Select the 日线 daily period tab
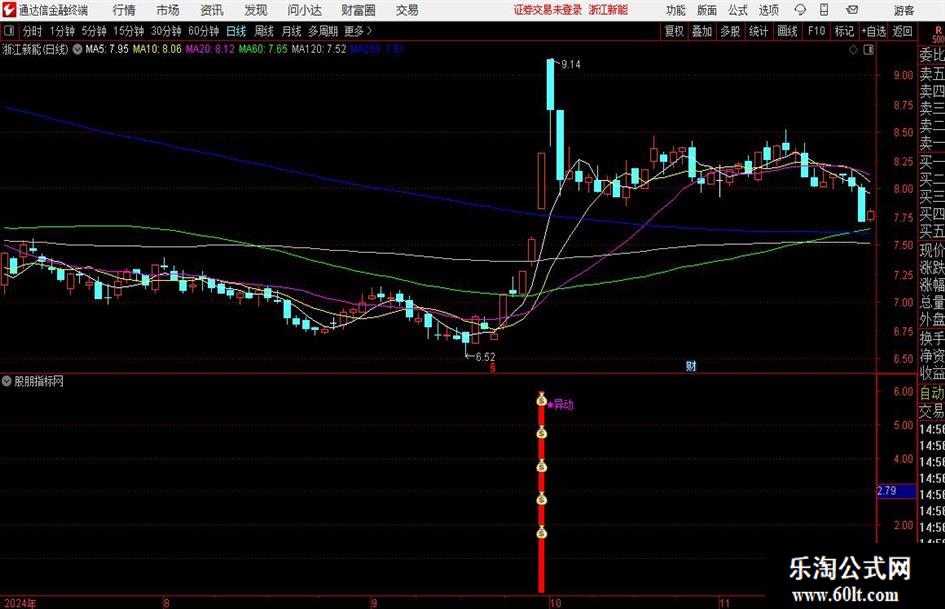Viewport: 945px width, 609px height. click(x=236, y=31)
